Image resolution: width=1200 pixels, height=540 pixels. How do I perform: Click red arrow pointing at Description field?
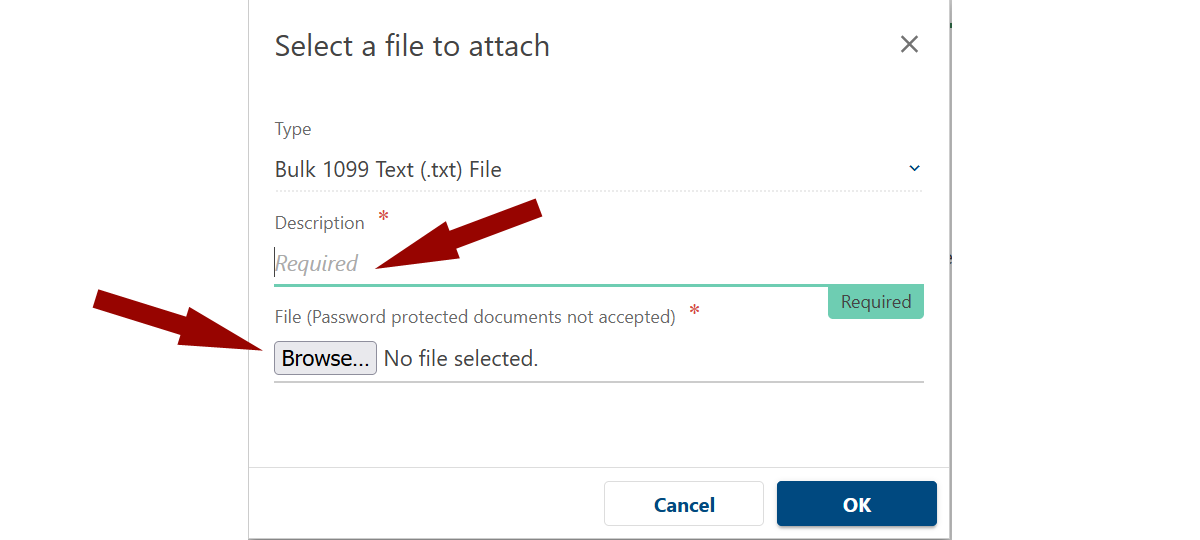pos(460,236)
